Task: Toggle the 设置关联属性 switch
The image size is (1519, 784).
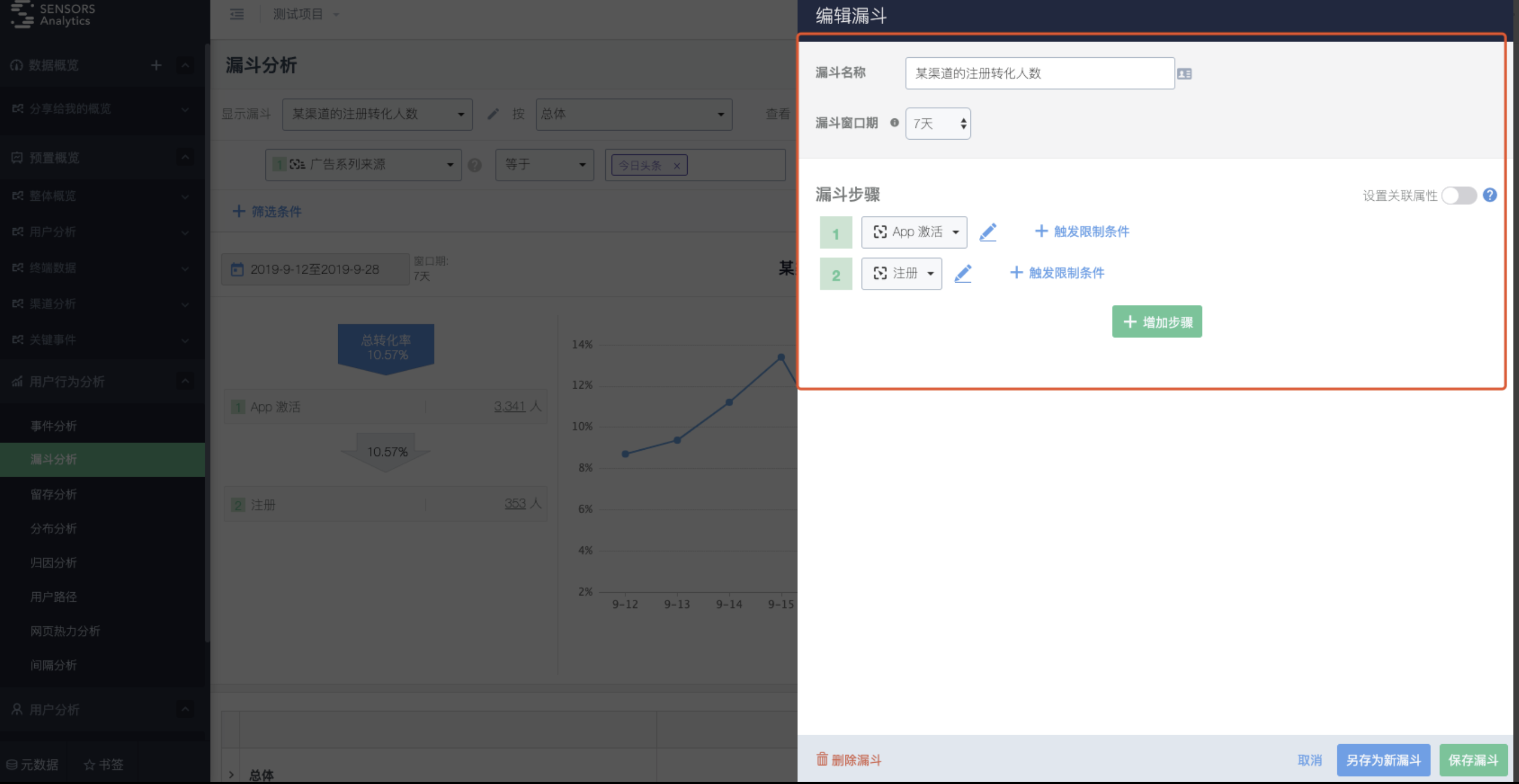Action: [x=1459, y=195]
